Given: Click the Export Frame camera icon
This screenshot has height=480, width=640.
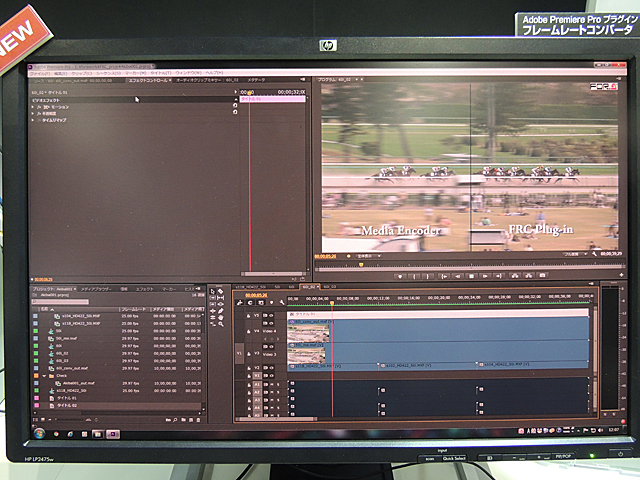Looking at the screenshot, I should (542, 276).
